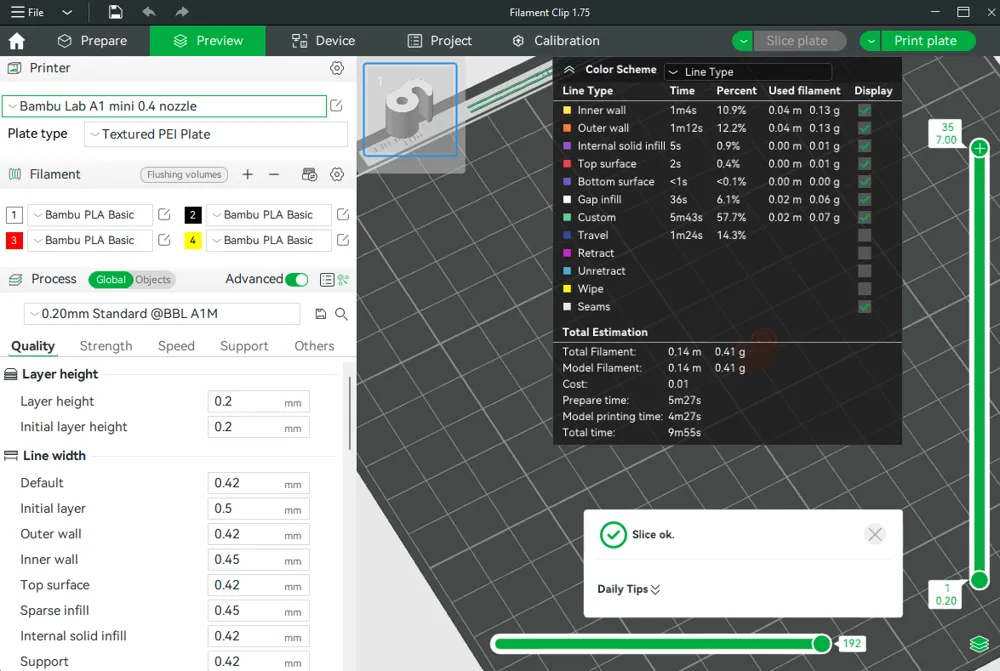The width and height of the screenshot is (1000, 671).
Task: Open Printer settings gear icon
Action: tap(337, 68)
